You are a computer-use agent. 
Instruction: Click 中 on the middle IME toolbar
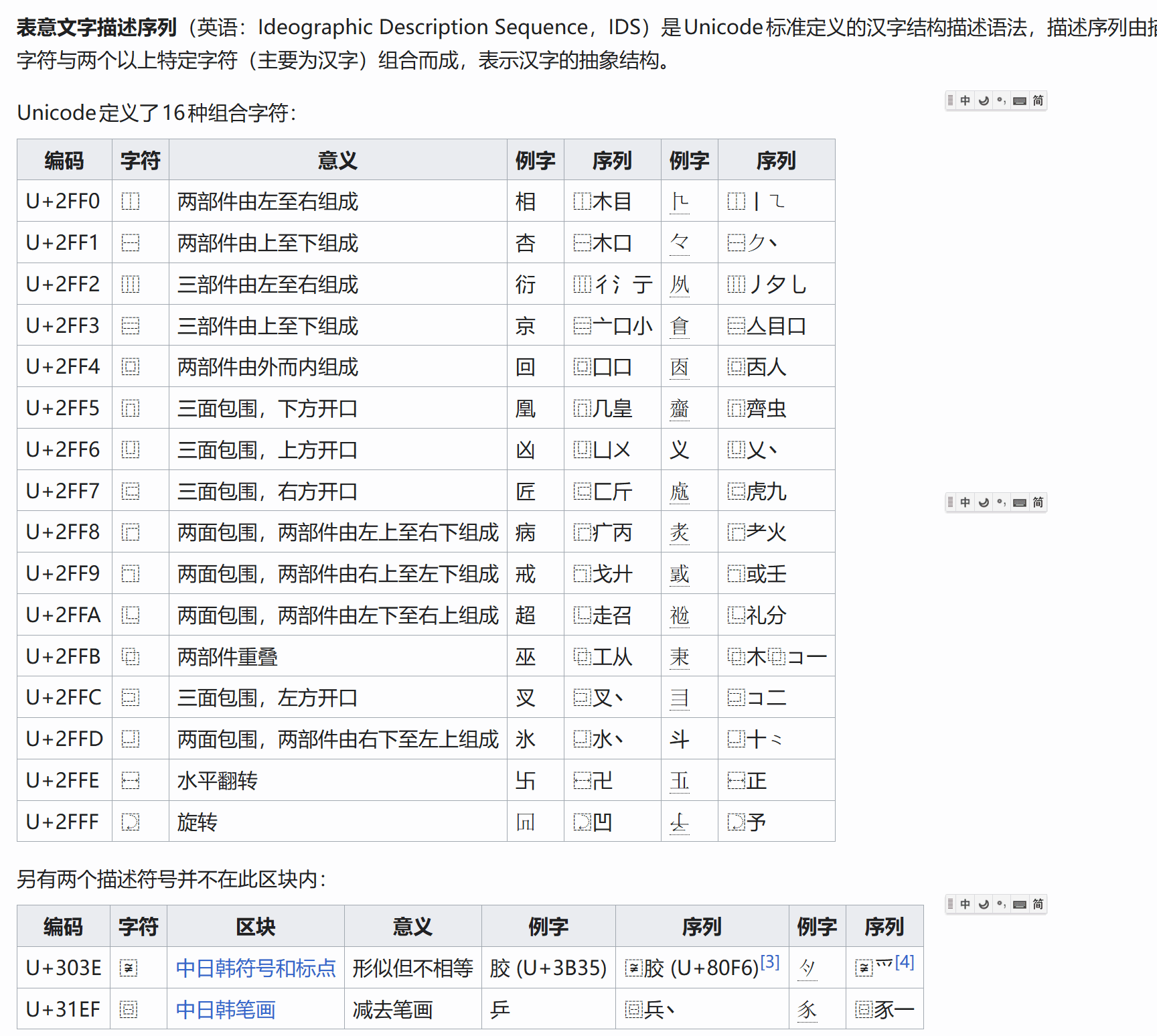[x=965, y=502]
